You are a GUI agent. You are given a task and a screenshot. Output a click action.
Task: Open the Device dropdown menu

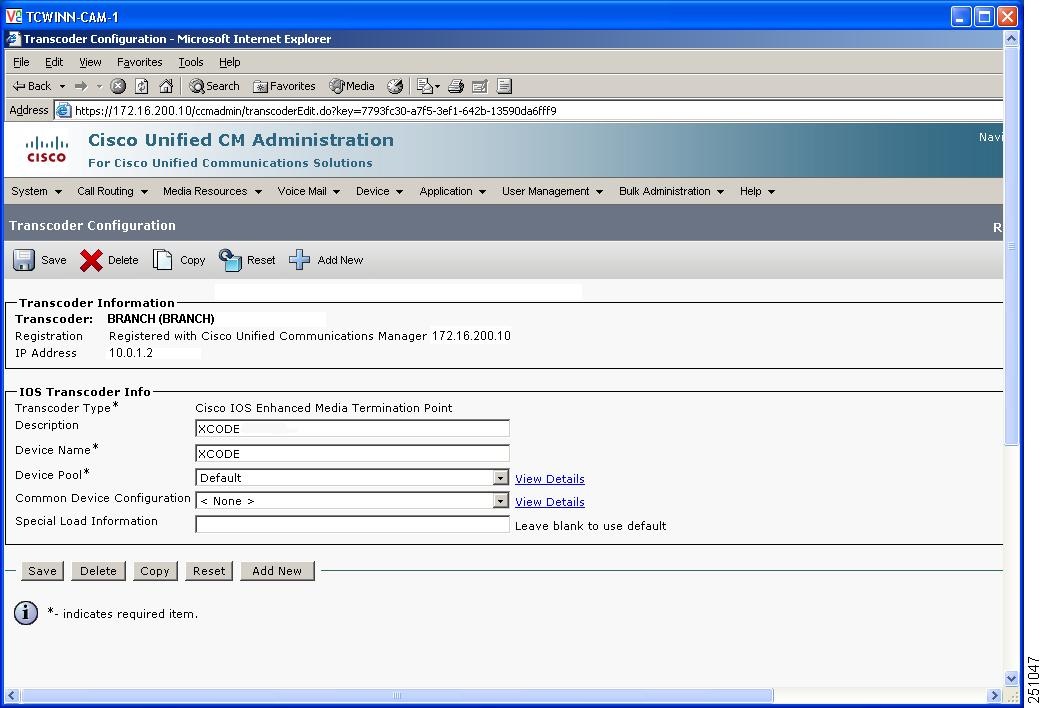click(x=379, y=191)
